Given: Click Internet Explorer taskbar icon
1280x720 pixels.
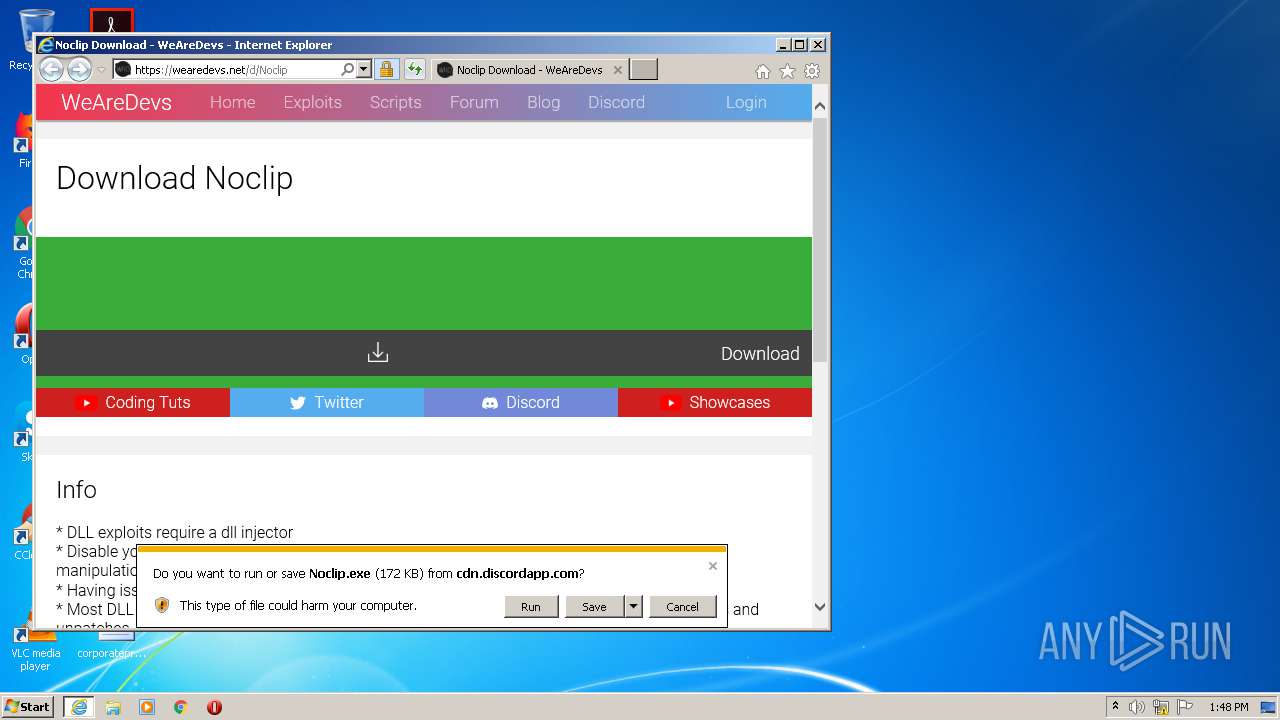Looking at the screenshot, I should [x=78, y=707].
